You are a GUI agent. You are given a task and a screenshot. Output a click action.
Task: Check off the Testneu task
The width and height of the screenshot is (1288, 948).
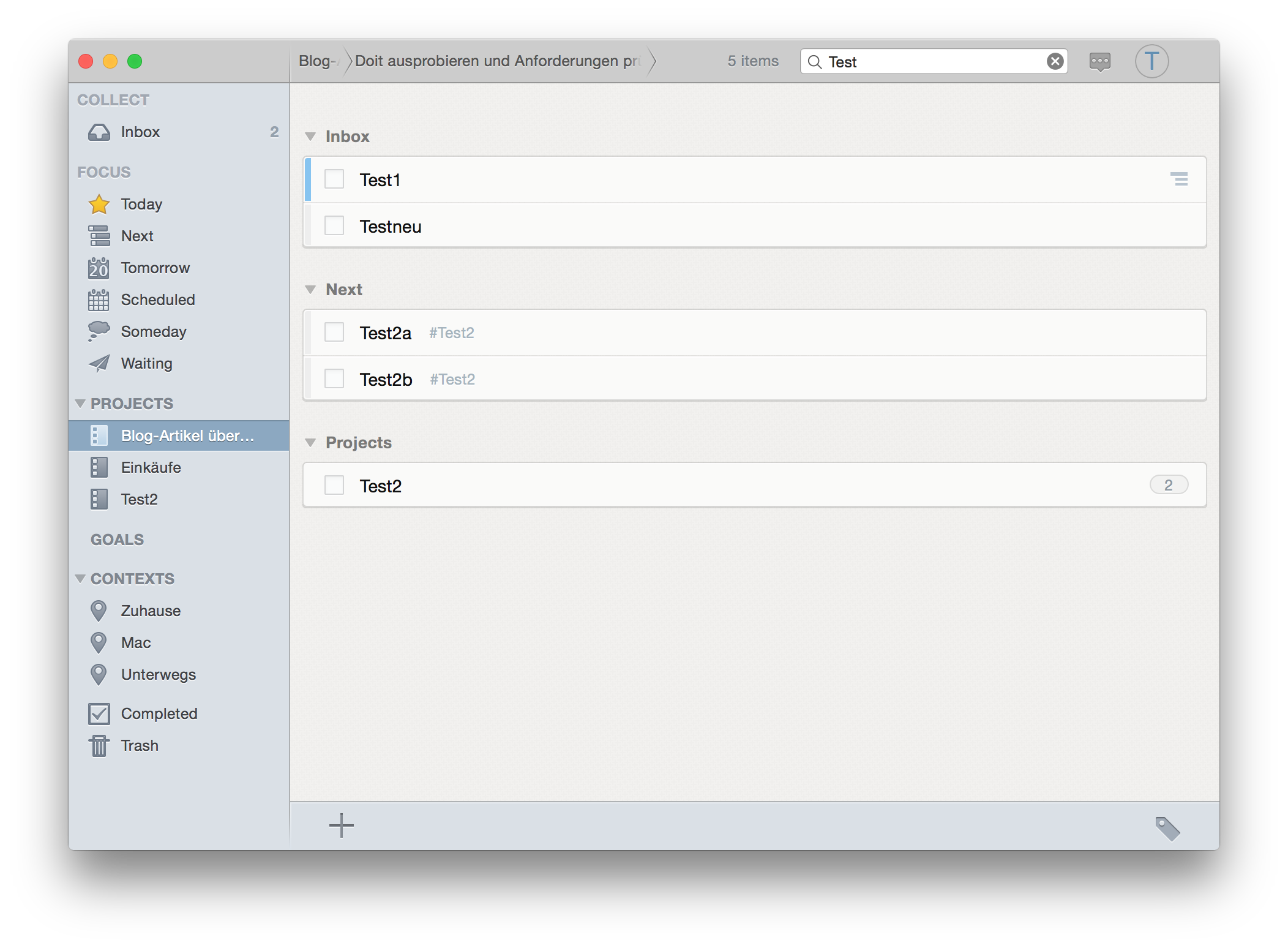coord(334,225)
